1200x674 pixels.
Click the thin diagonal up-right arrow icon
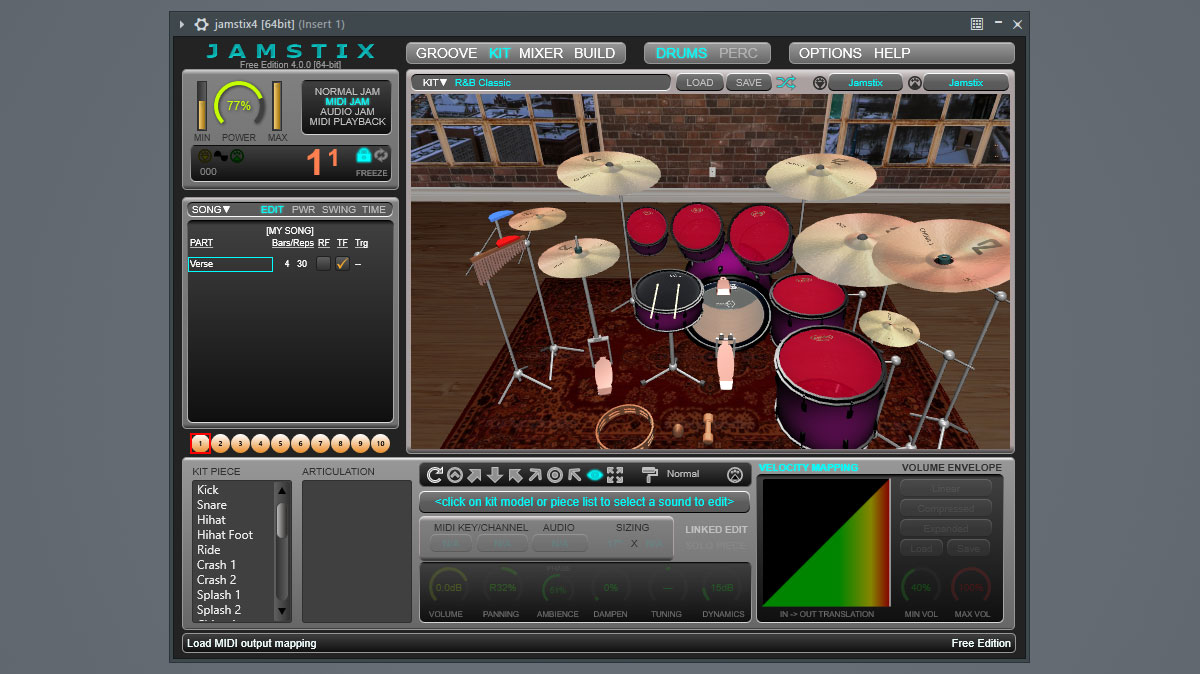(534, 475)
